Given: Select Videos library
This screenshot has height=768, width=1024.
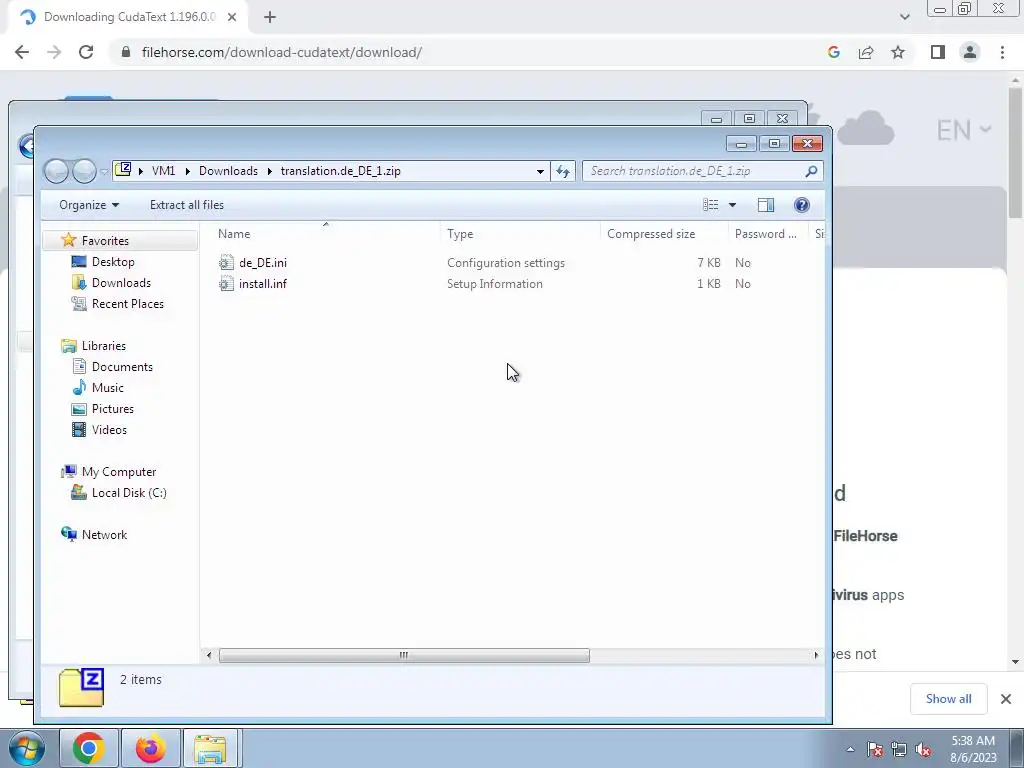Looking at the screenshot, I should click(109, 430).
